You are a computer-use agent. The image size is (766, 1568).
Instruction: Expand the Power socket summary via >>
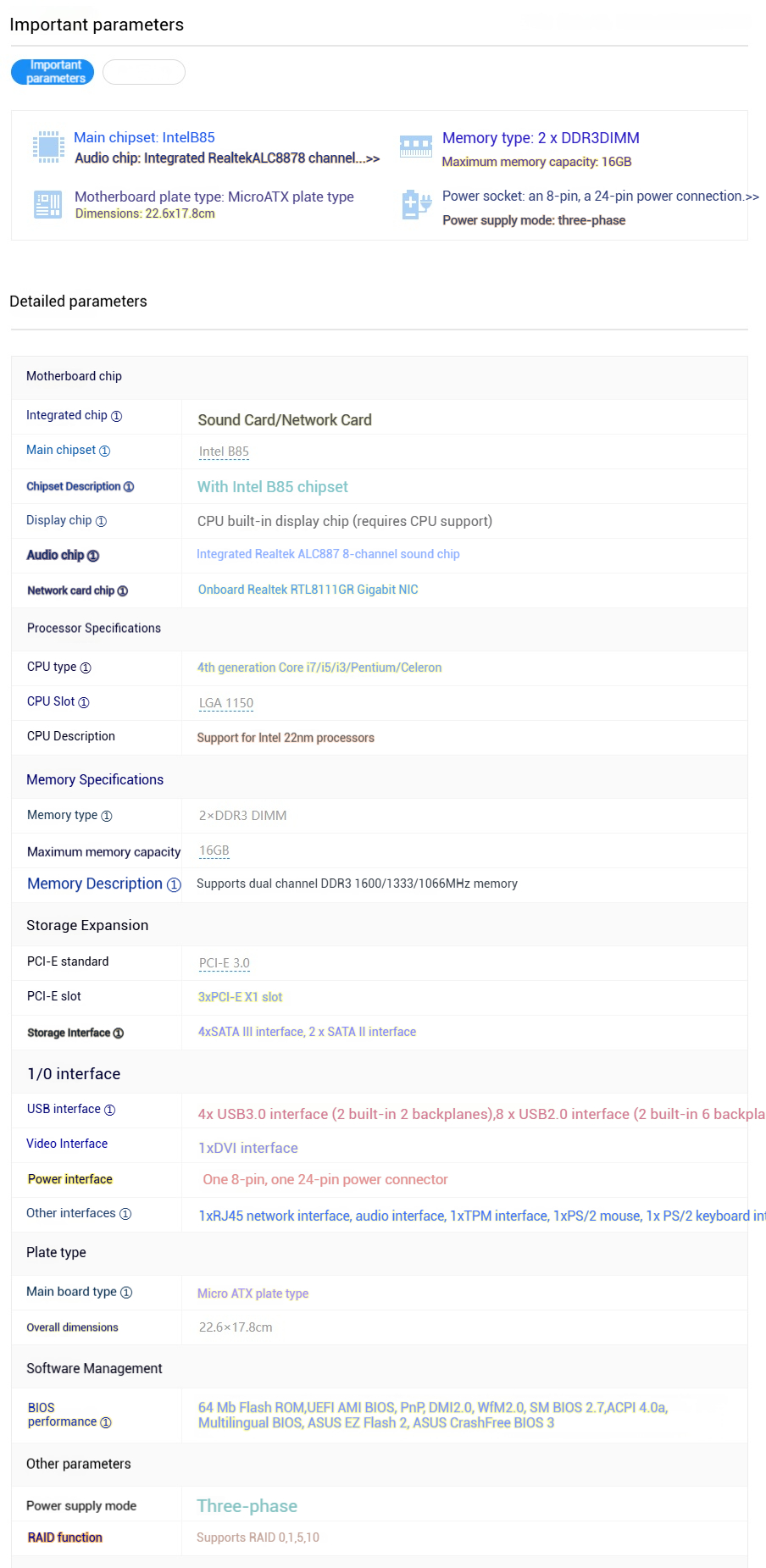tap(752, 197)
